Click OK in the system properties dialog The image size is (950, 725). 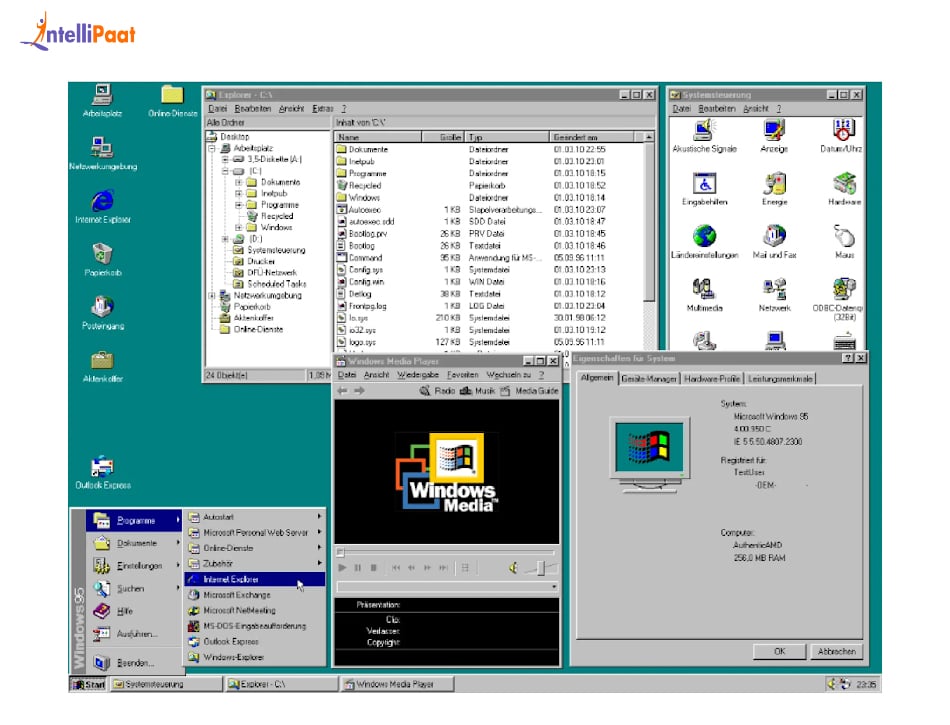(x=780, y=652)
